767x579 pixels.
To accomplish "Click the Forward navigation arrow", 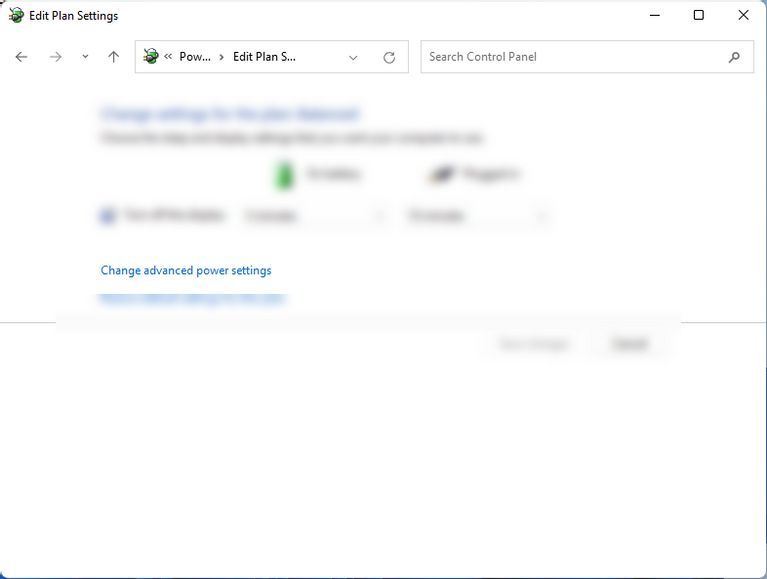I will click(56, 57).
